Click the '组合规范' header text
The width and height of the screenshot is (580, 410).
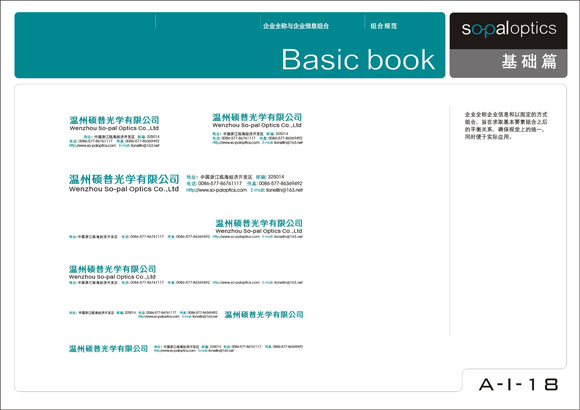click(x=384, y=26)
